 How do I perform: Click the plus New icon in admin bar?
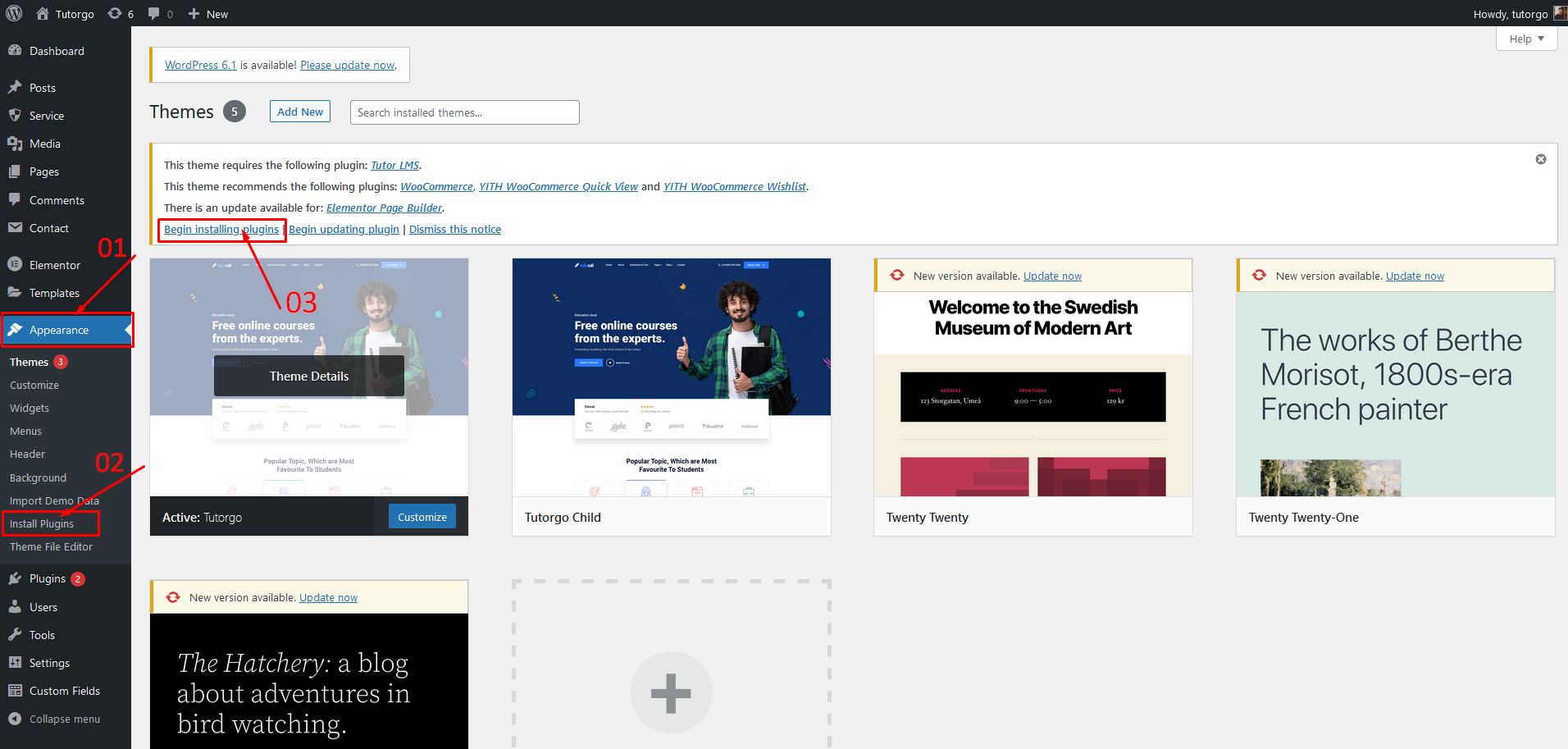194,13
